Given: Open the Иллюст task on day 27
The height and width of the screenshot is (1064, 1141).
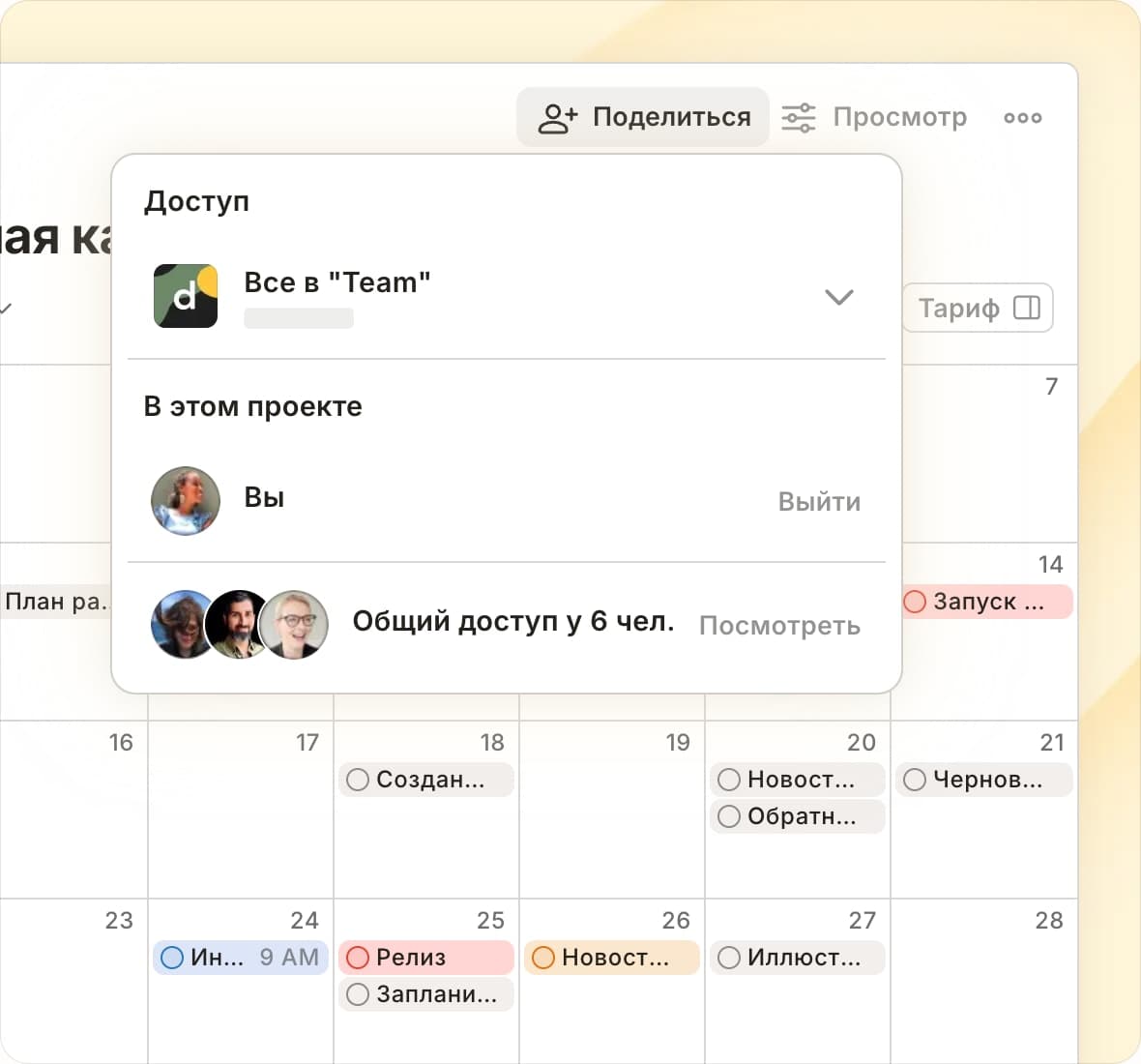Looking at the screenshot, I should tap(803, 958).
